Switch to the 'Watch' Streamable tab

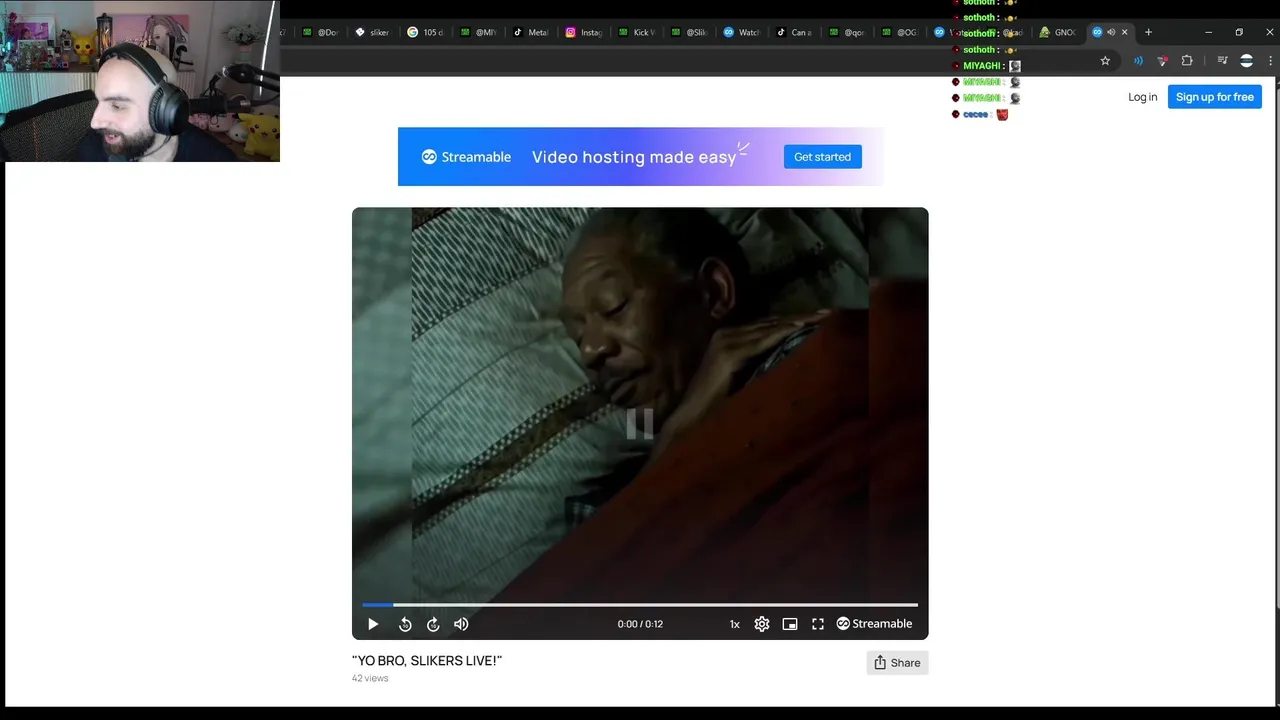coord(742,32)
